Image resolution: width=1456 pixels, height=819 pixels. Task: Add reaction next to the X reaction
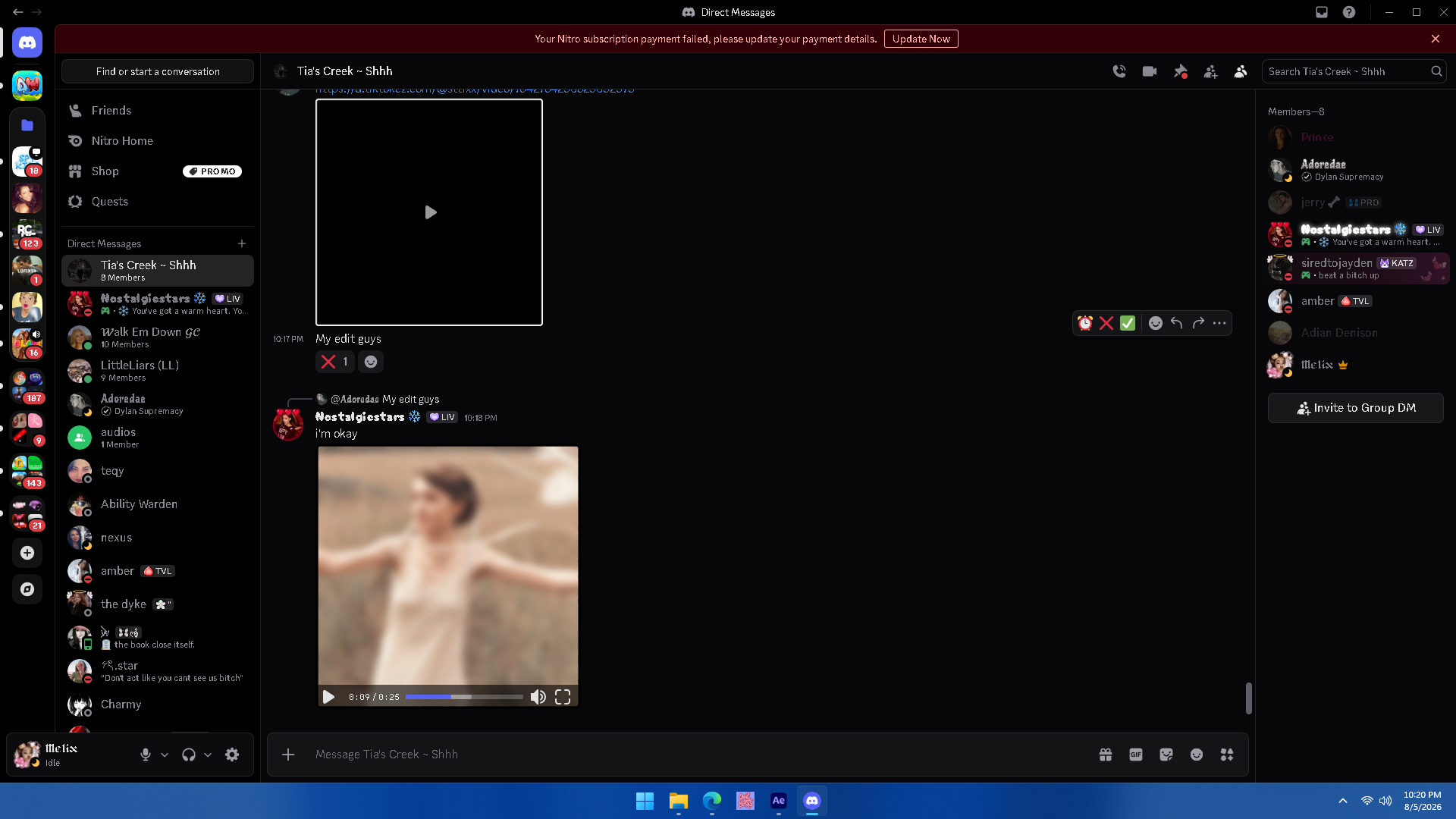pos(371,362)
